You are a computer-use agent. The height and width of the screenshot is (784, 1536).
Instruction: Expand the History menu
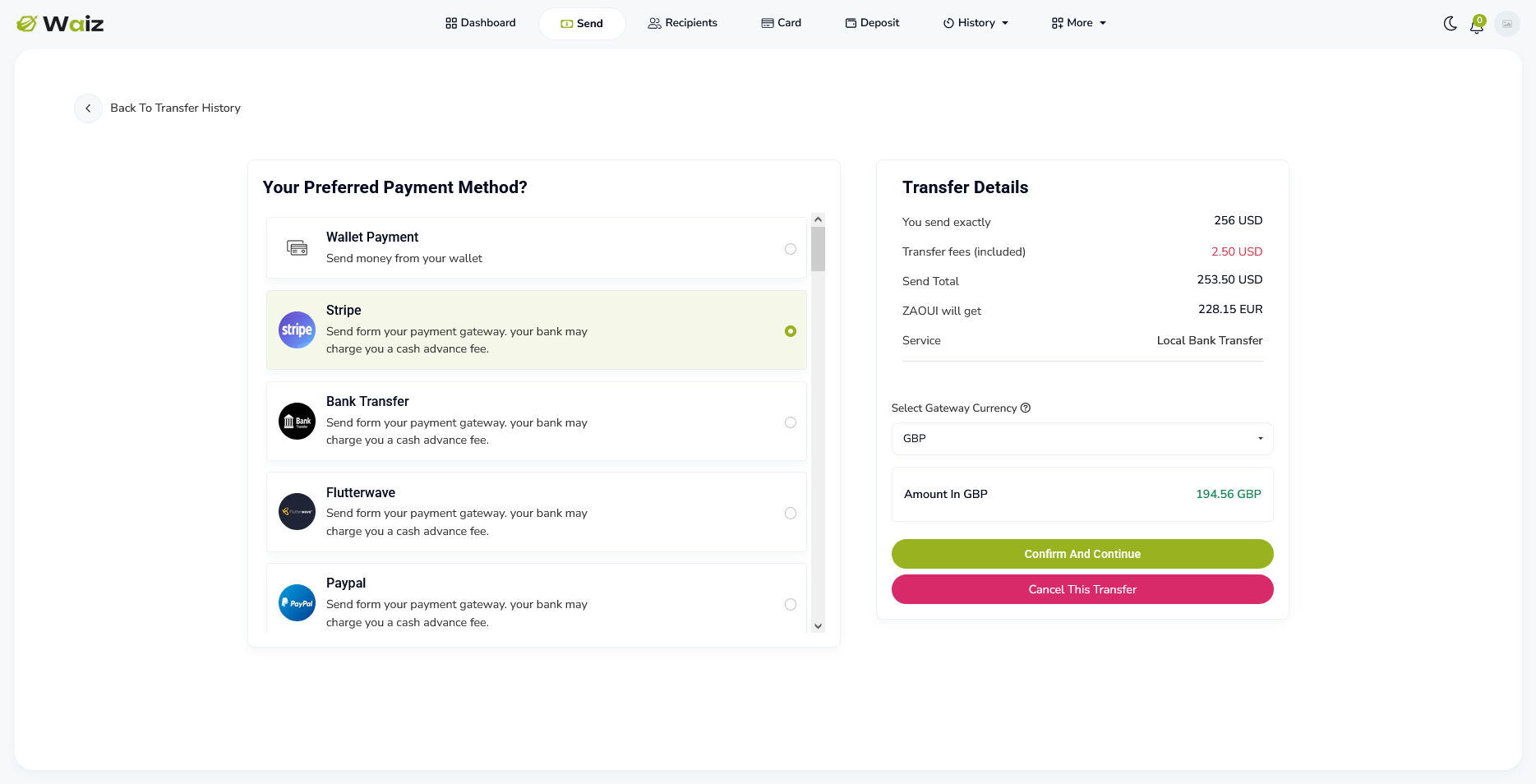976,23
